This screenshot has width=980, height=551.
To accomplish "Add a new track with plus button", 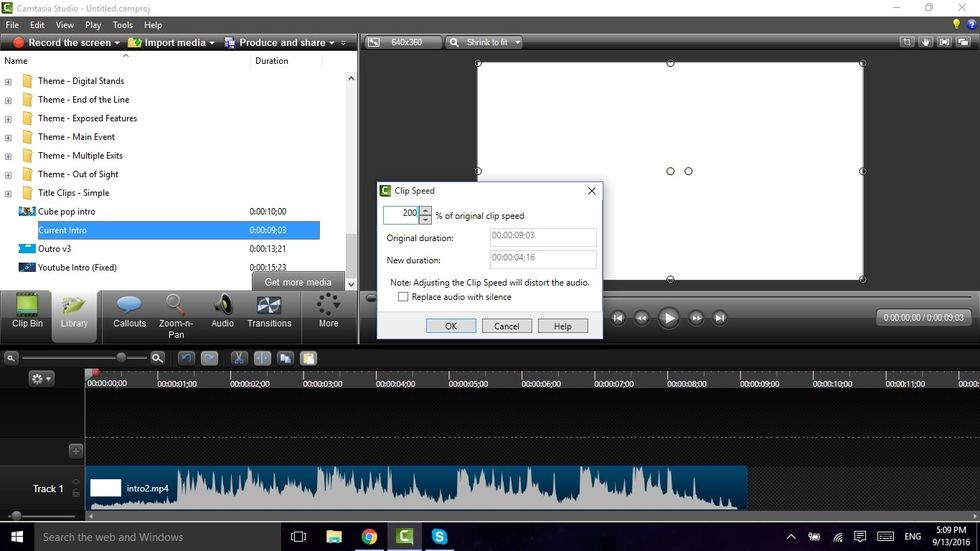I will point(75,451).
